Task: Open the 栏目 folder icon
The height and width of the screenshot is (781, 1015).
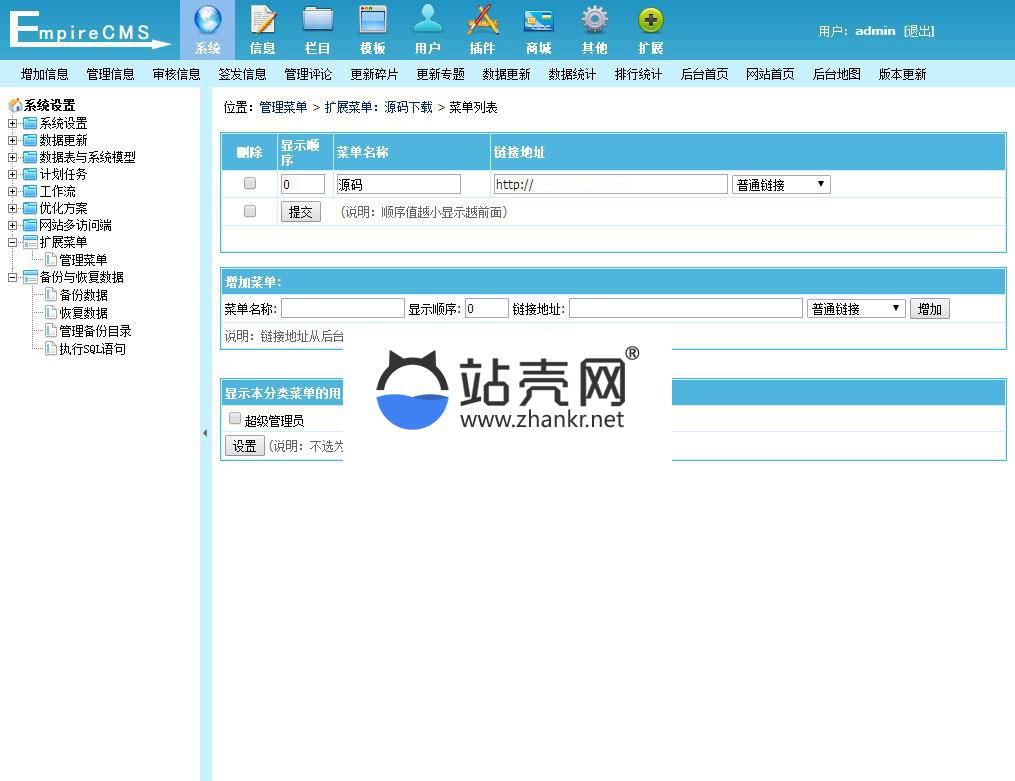Action: [x=318, y=21]
